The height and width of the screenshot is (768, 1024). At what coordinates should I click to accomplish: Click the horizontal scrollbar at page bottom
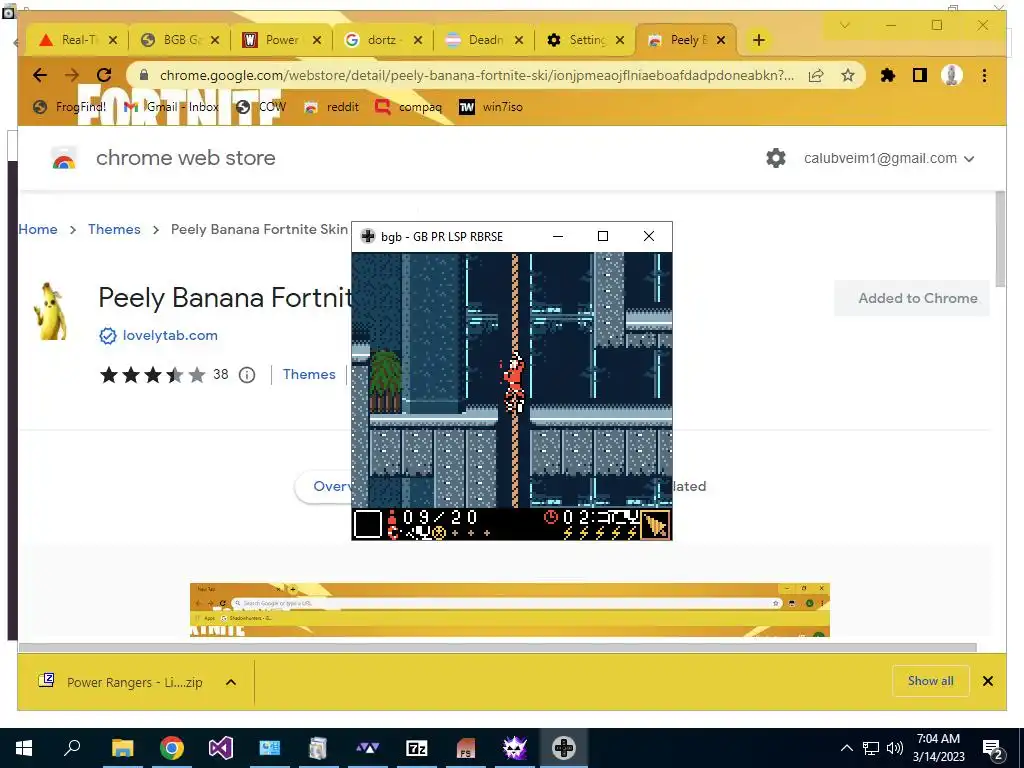tap(498, 647)
